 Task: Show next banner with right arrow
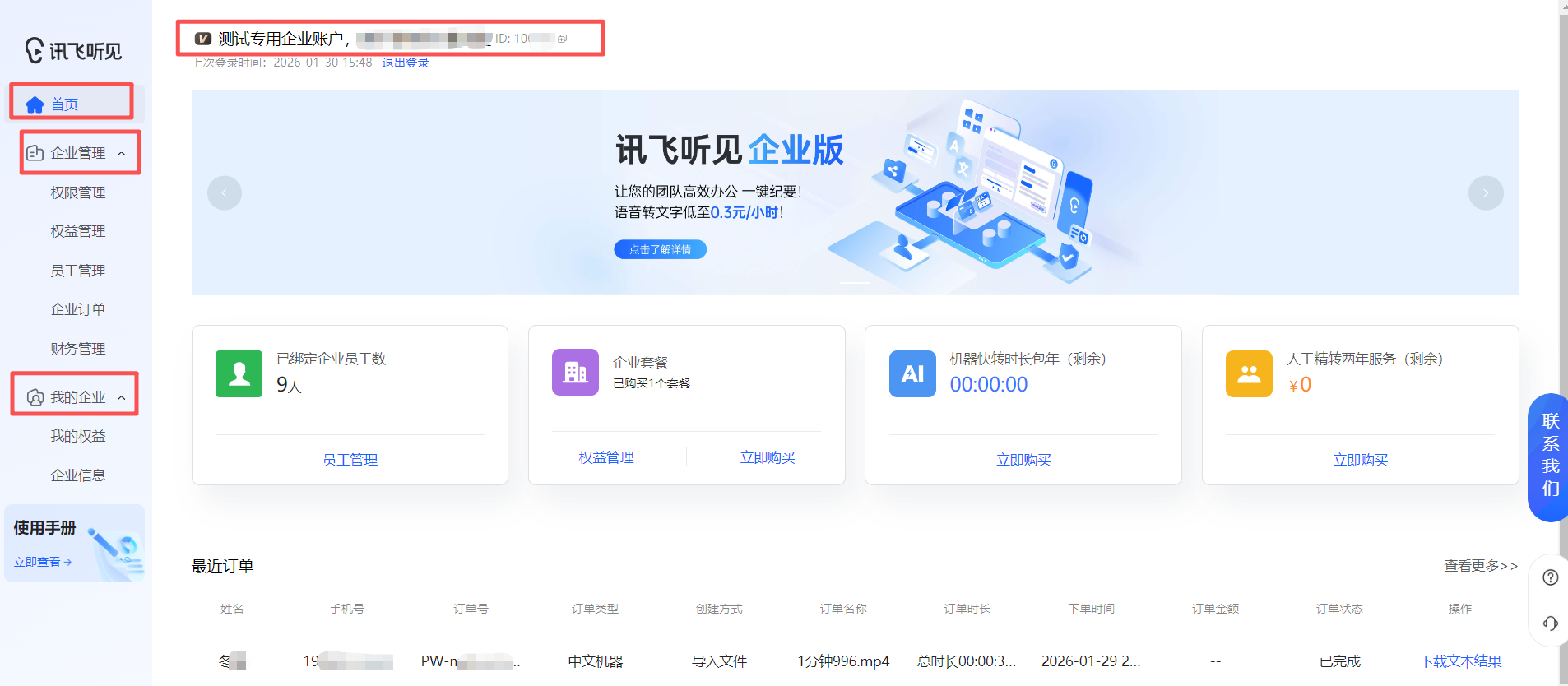[x=1486, y=192]
